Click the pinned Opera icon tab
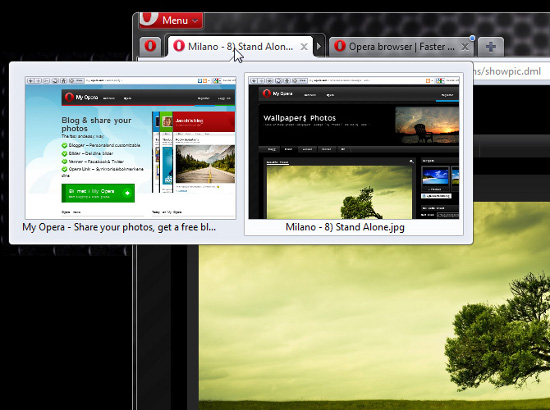The height and width of the screenshot is (410, 550). pyautogui.click(x=150, y=46)
